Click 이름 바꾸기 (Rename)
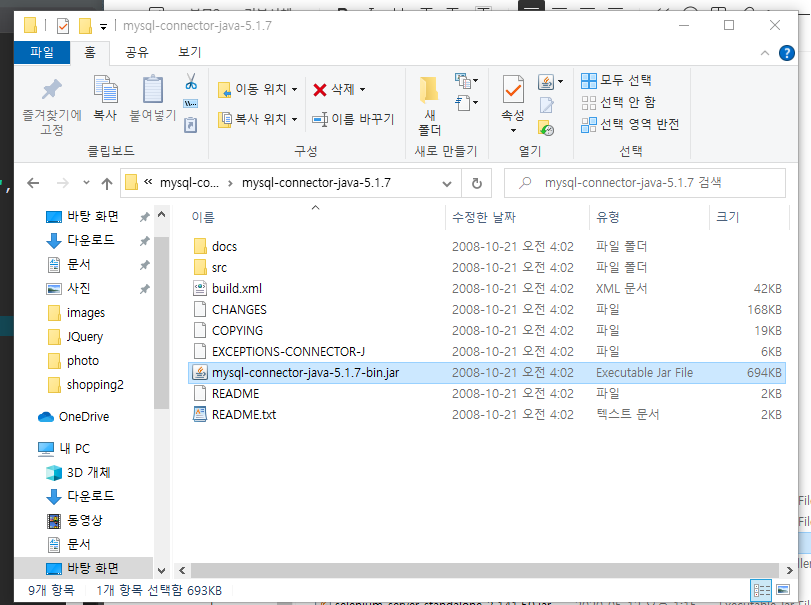The height and width of the screenshot is (605, 811). click(353, 119)
